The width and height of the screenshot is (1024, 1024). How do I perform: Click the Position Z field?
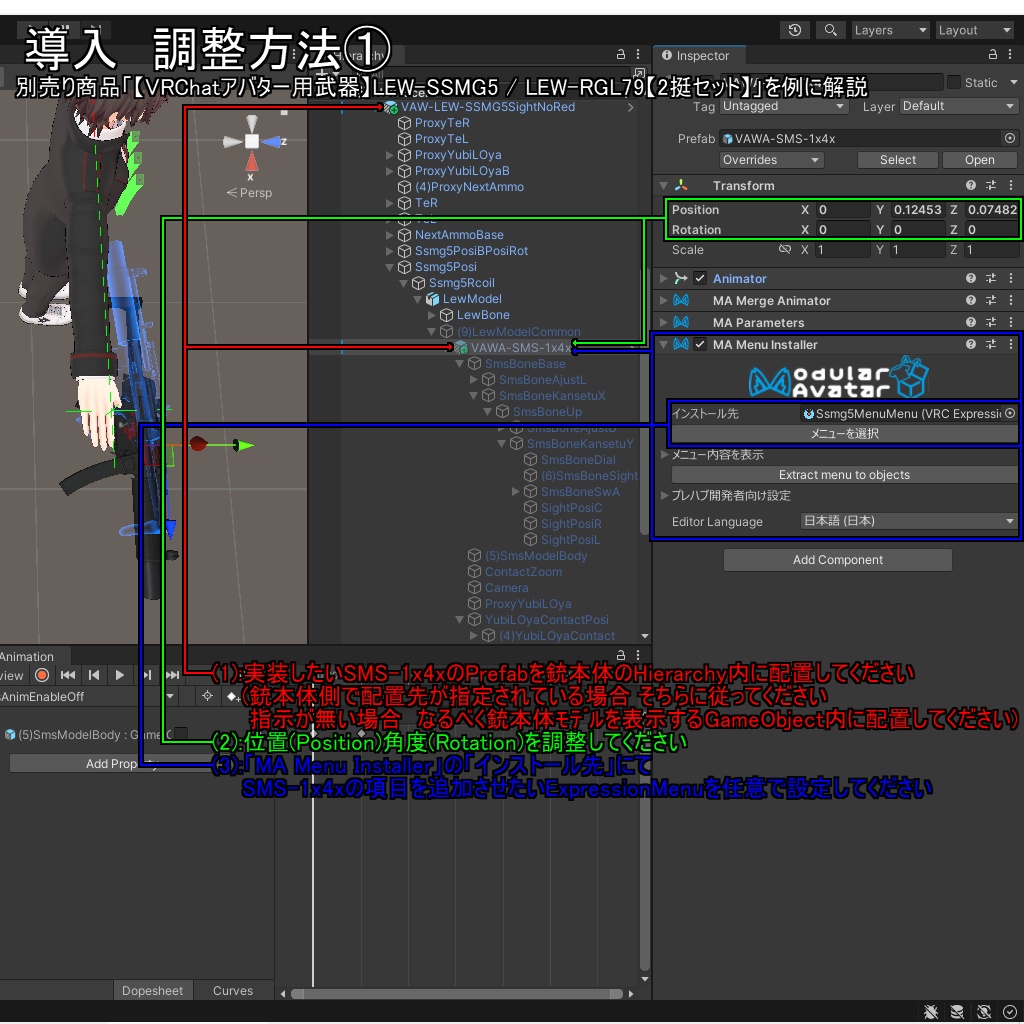coord(991,210)
